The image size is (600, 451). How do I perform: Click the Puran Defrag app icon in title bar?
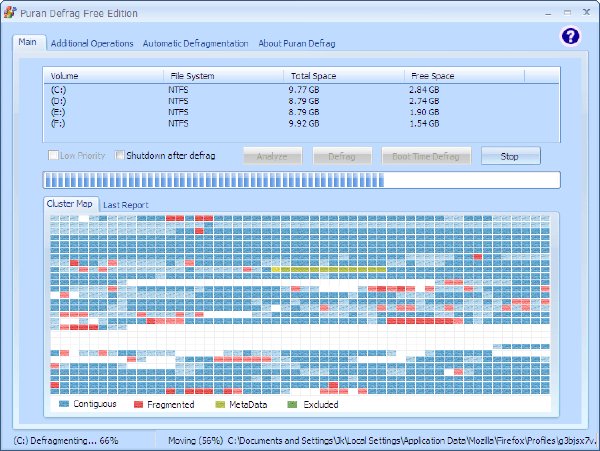[x=10, y=12]
